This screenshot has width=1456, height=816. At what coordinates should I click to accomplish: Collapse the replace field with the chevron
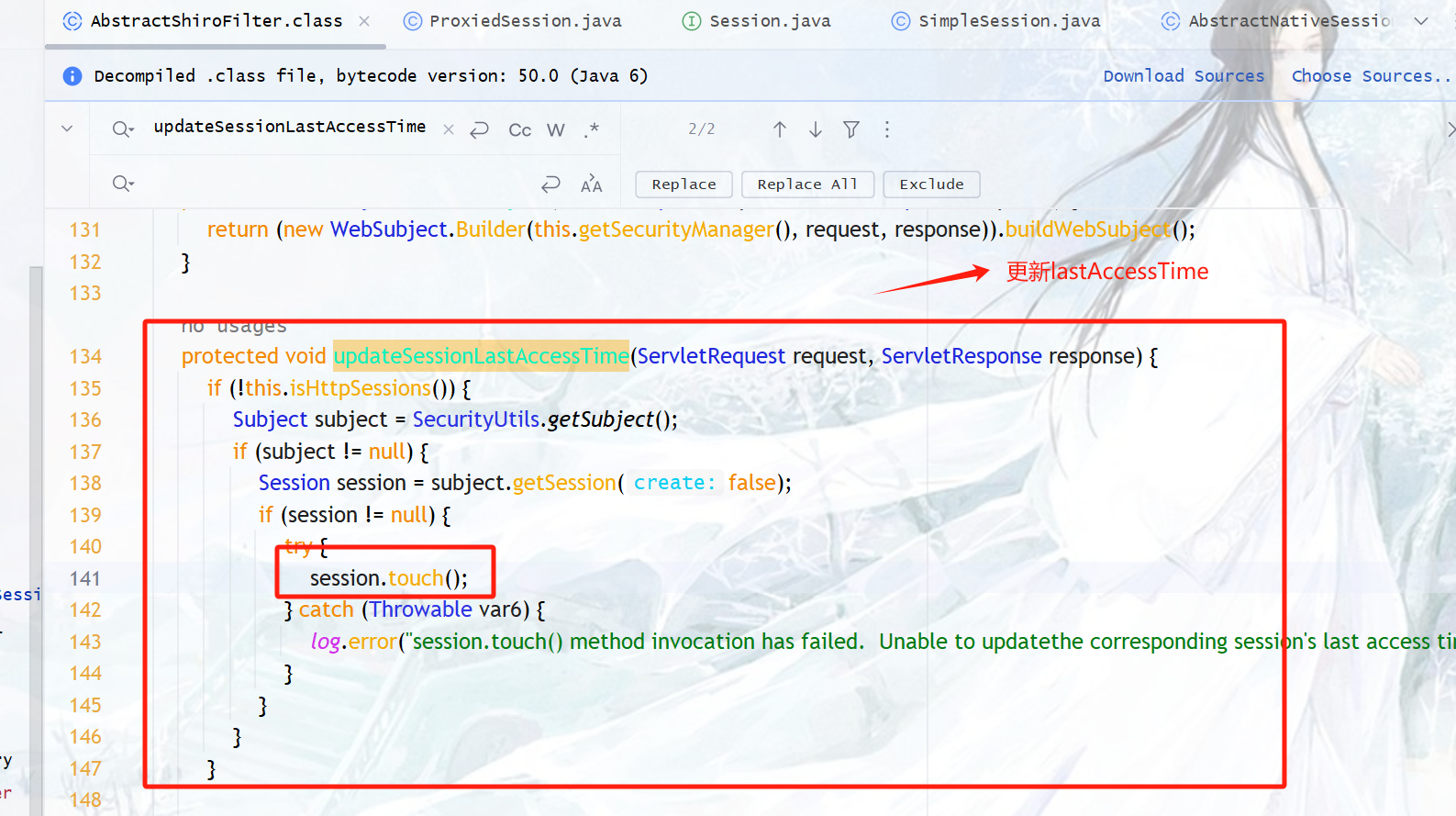(x=67, y=129)
